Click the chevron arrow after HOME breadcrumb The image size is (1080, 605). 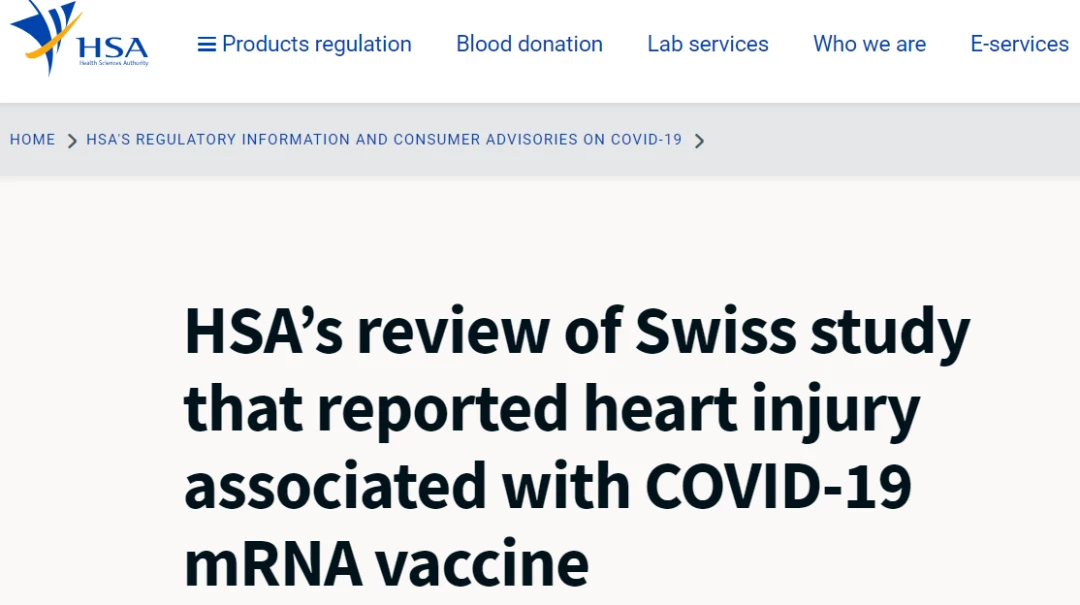pos(72,141)
